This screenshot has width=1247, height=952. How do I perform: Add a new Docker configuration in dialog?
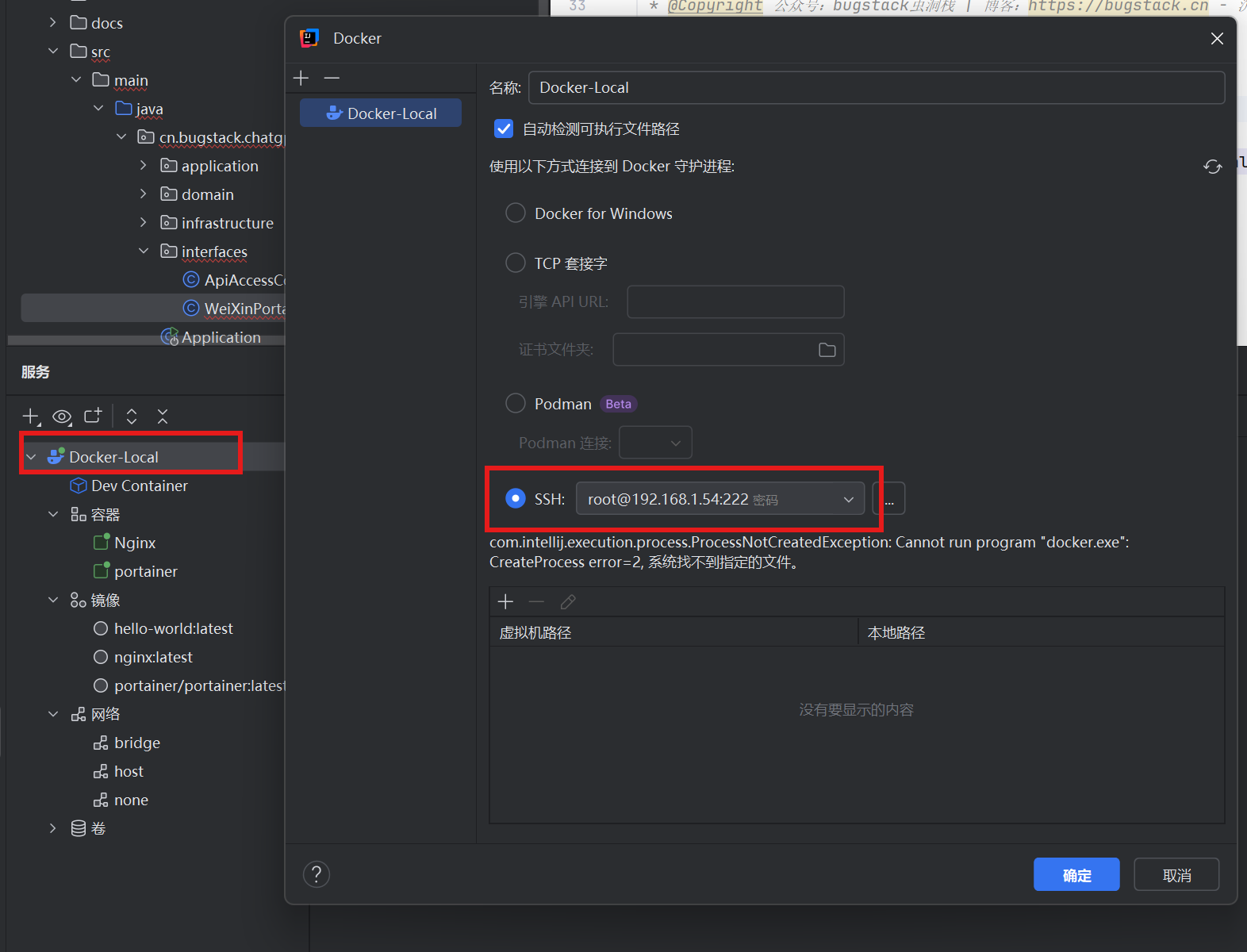[x=301, y=78]
